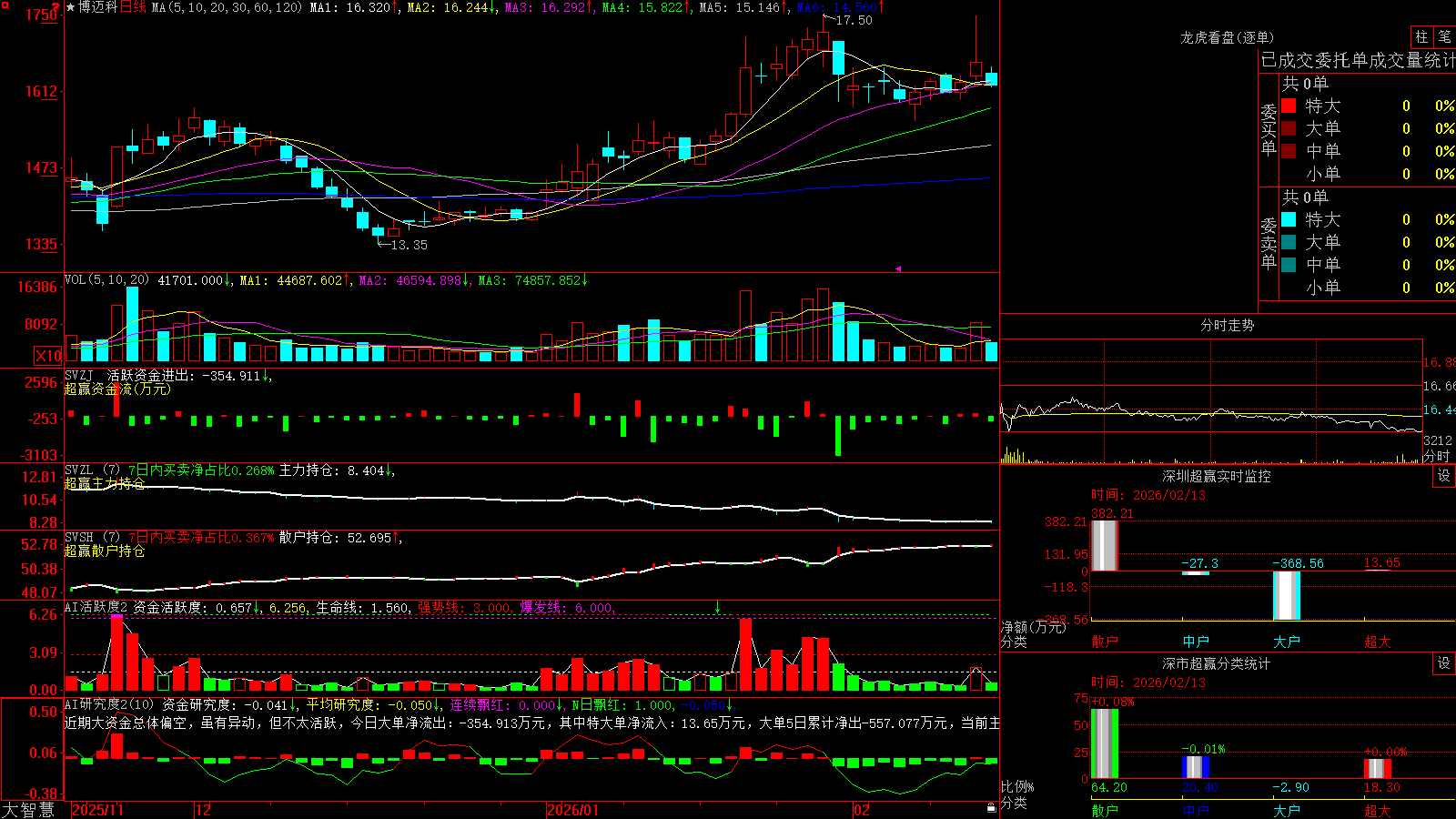Image resolution: width=1456 pixels, height=819 pixels.
Task: Click the 分时走势 panel title
Action: tap(1227, 325)
